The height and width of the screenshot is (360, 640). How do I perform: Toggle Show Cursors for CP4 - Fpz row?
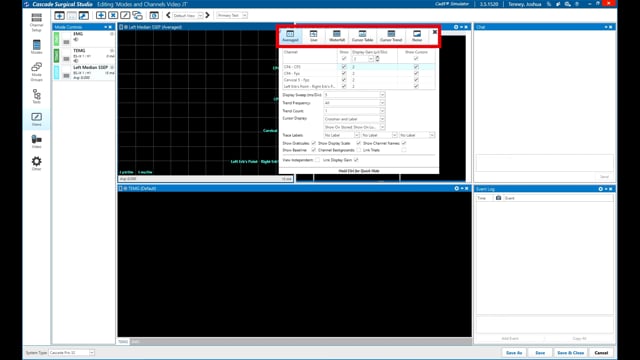coord(416,73)
